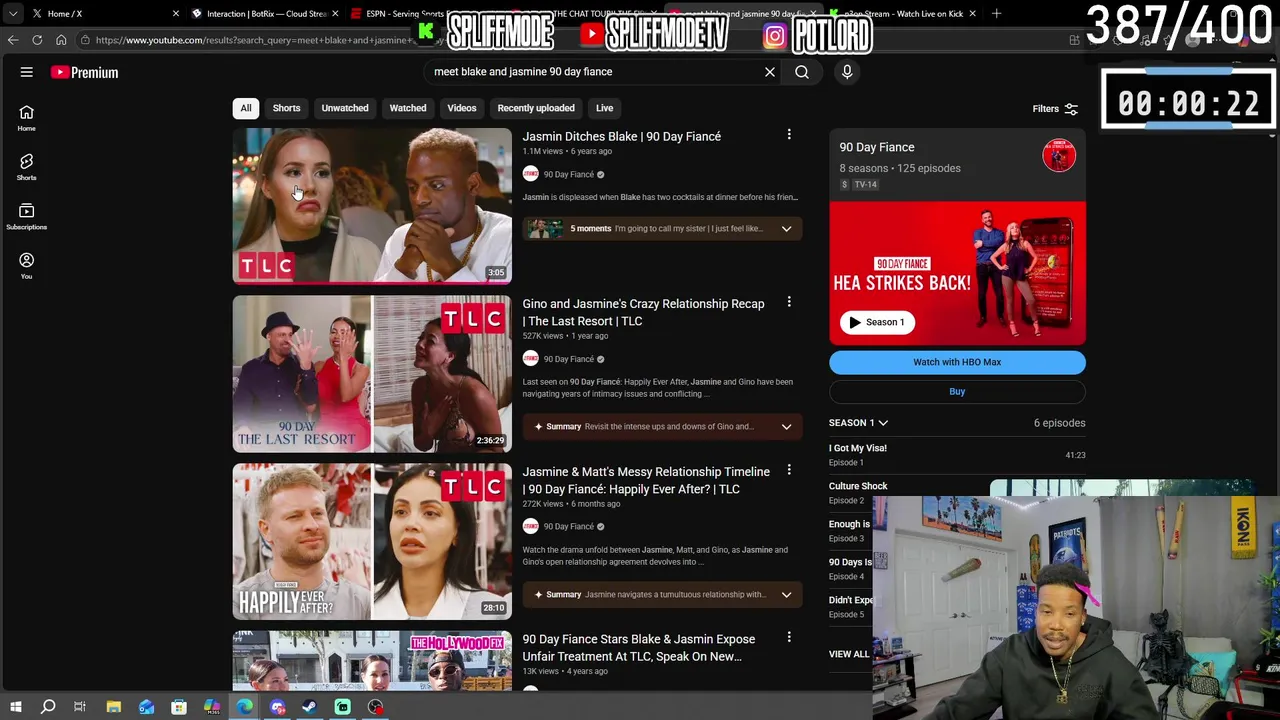Open more options for Gino and Jasmine recap
Image resolution: width=1280 pixels, height=720 pixels.
coord(789,302)
